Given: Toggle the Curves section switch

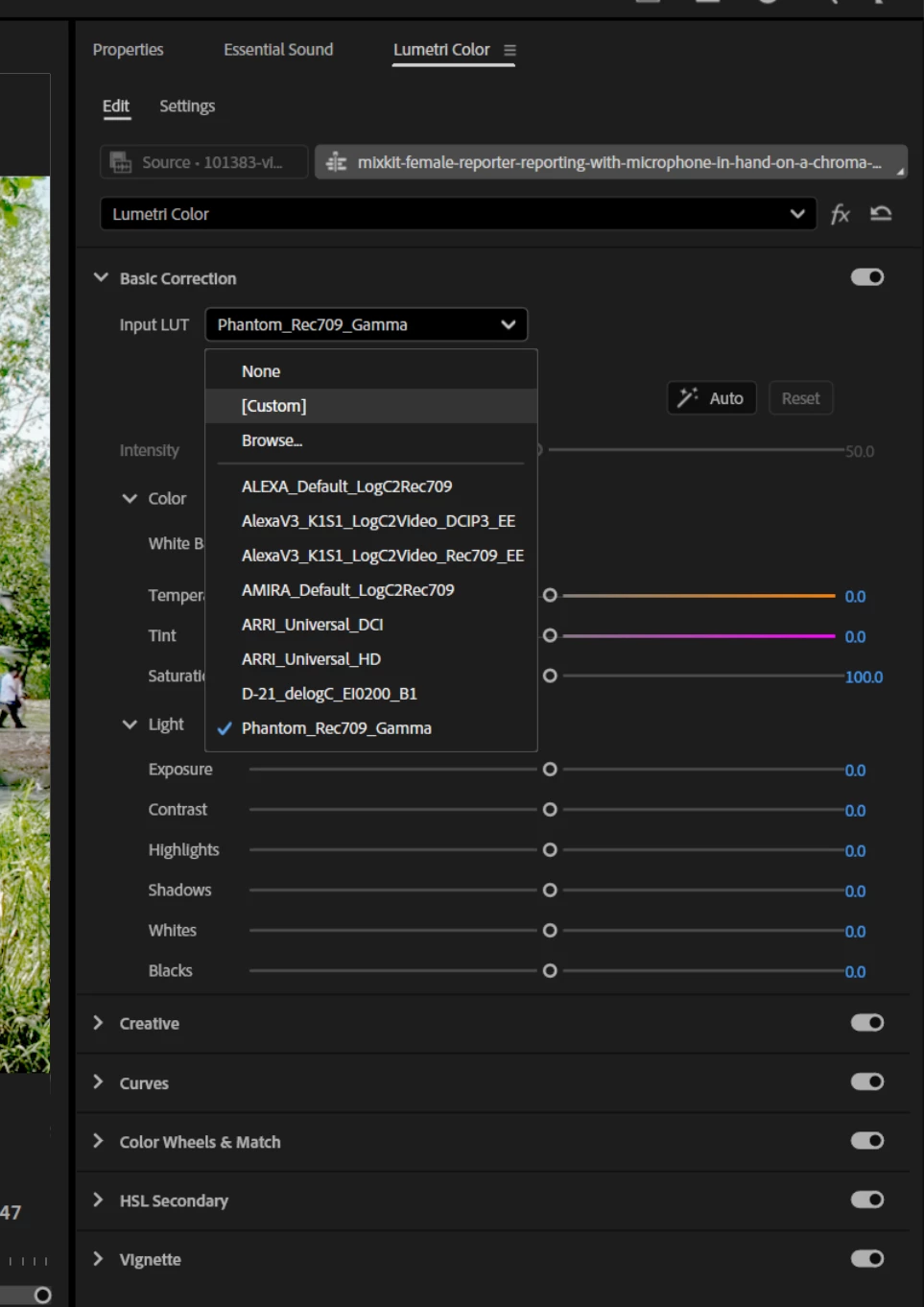Looking at the screenshot, I should [x=867, y=1081].
